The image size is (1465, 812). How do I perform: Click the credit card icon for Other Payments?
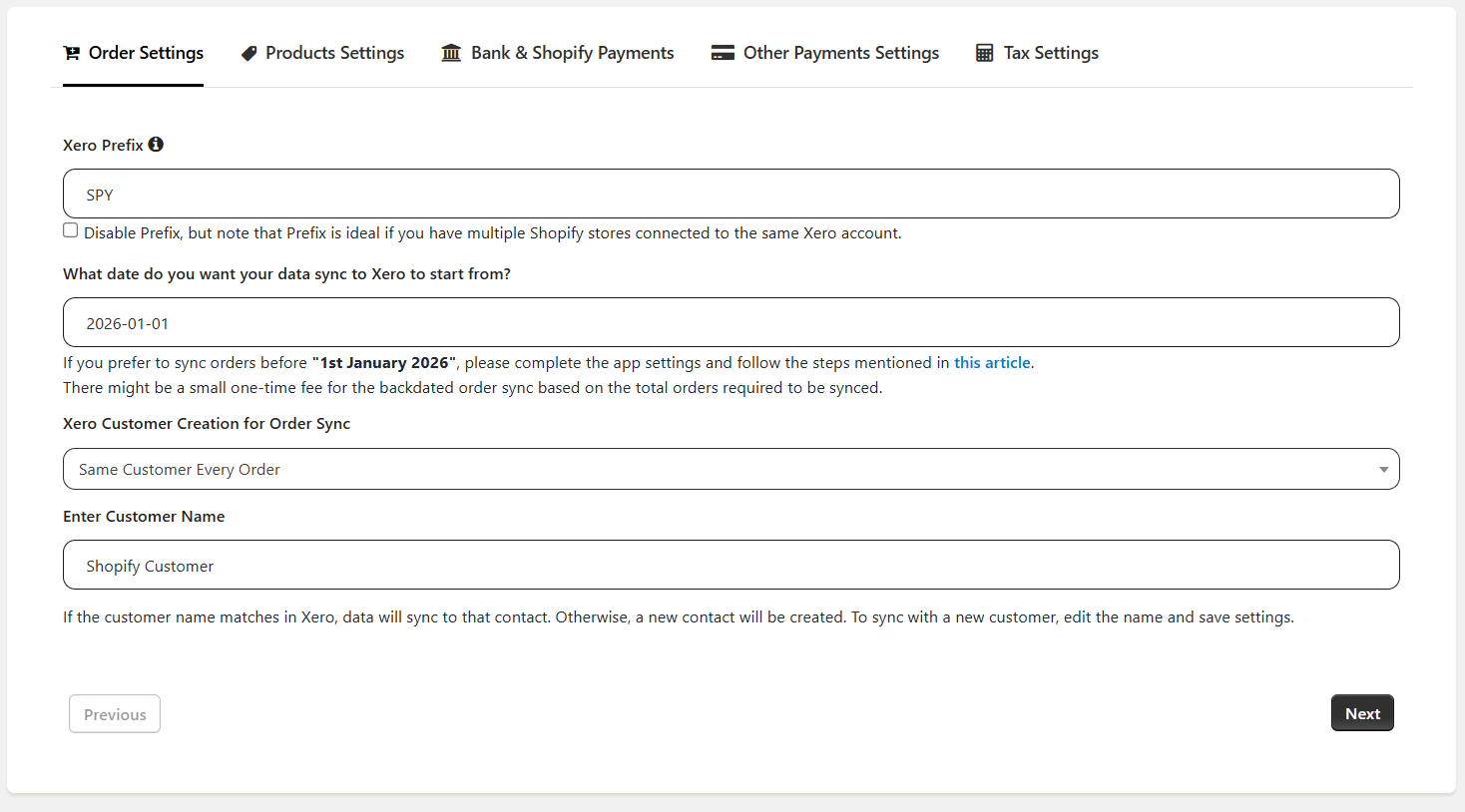pos(723,53)
